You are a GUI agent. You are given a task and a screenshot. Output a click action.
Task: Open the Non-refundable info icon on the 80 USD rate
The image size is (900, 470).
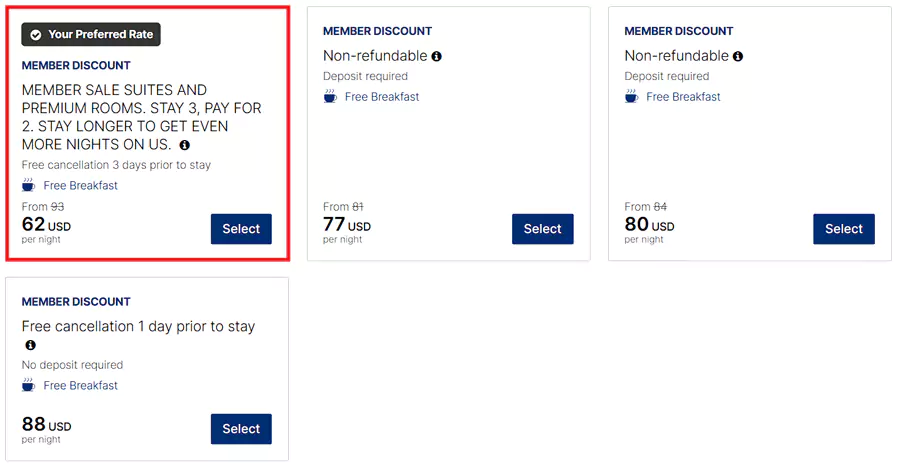[738, 57]
